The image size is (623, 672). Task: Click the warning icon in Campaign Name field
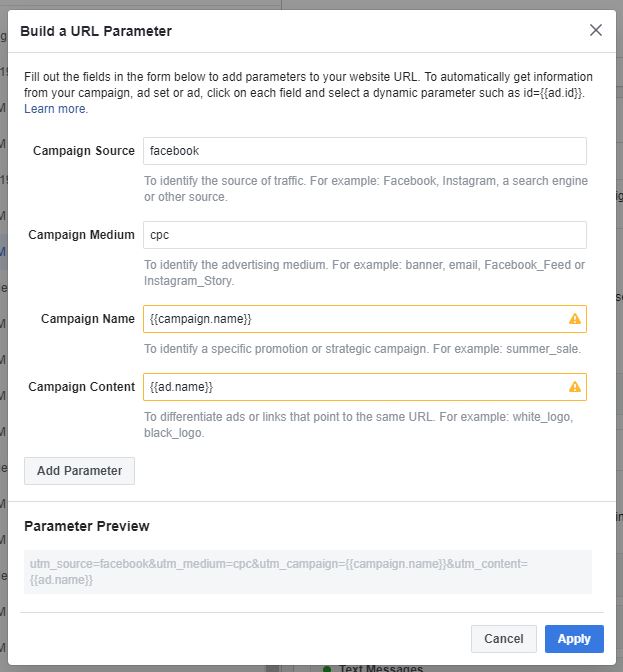pyautogui.click(x=575, y=319)
